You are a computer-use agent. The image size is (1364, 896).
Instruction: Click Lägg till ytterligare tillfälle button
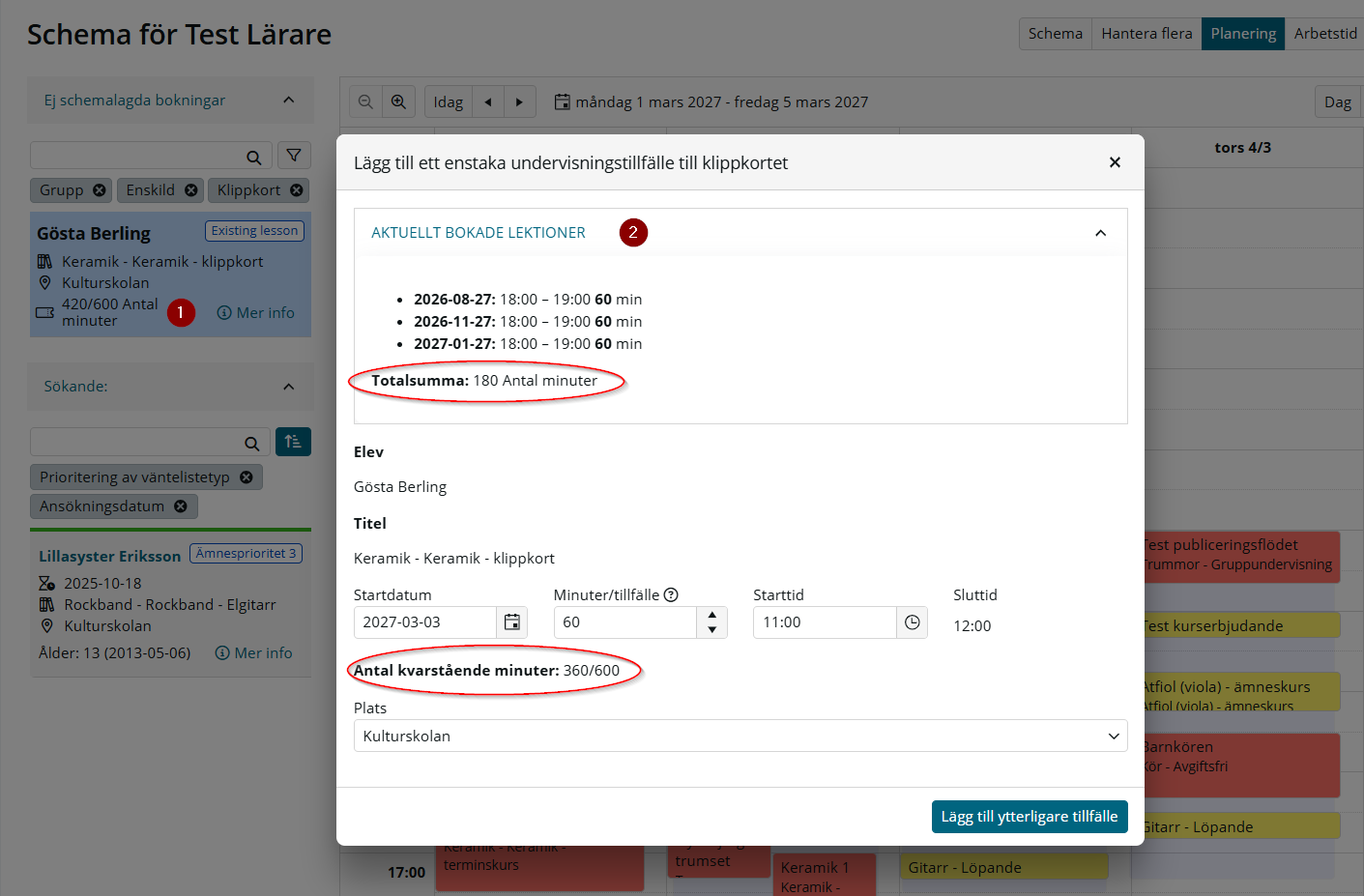[1030, 817]
